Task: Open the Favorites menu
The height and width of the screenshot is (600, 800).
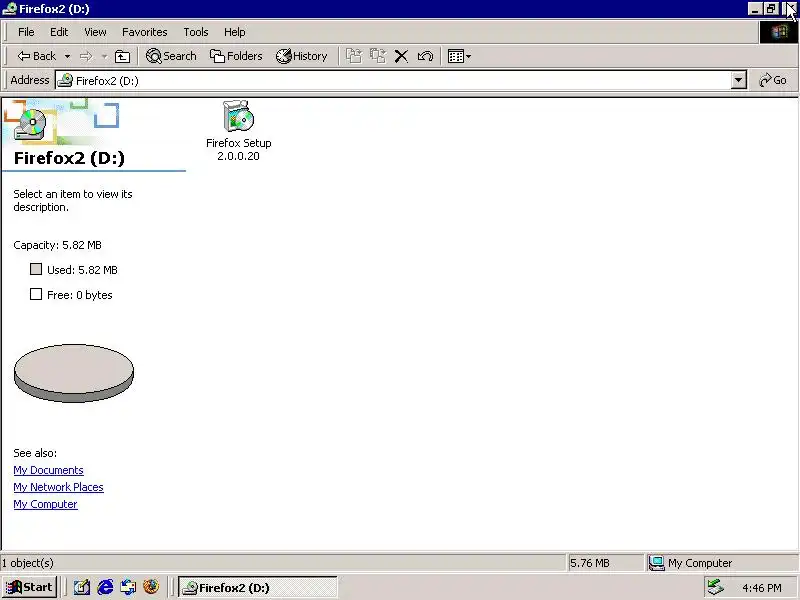Action: 144,32
